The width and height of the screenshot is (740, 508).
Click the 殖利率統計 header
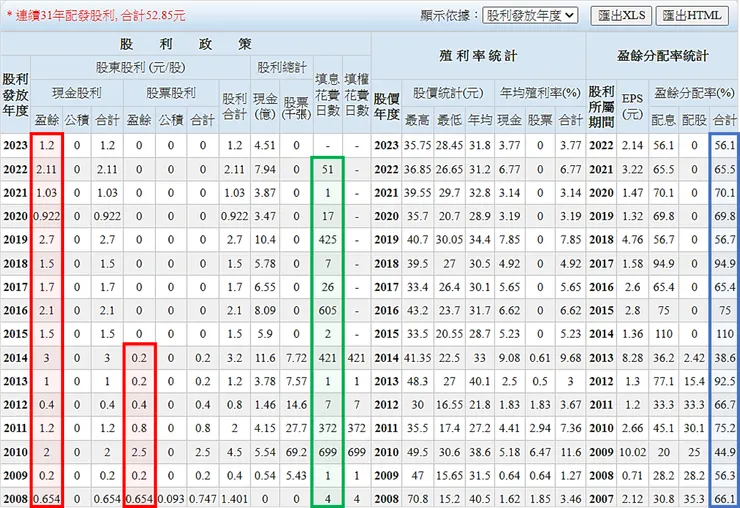[x=478, y=56]
